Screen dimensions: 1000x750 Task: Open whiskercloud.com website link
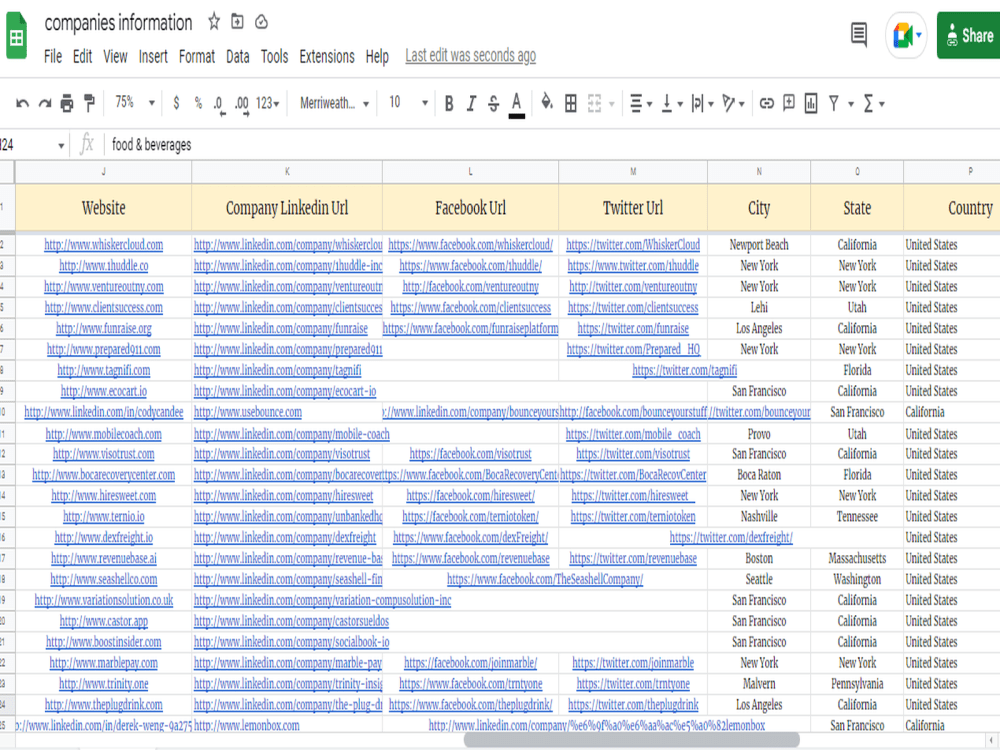pos(103,245)
